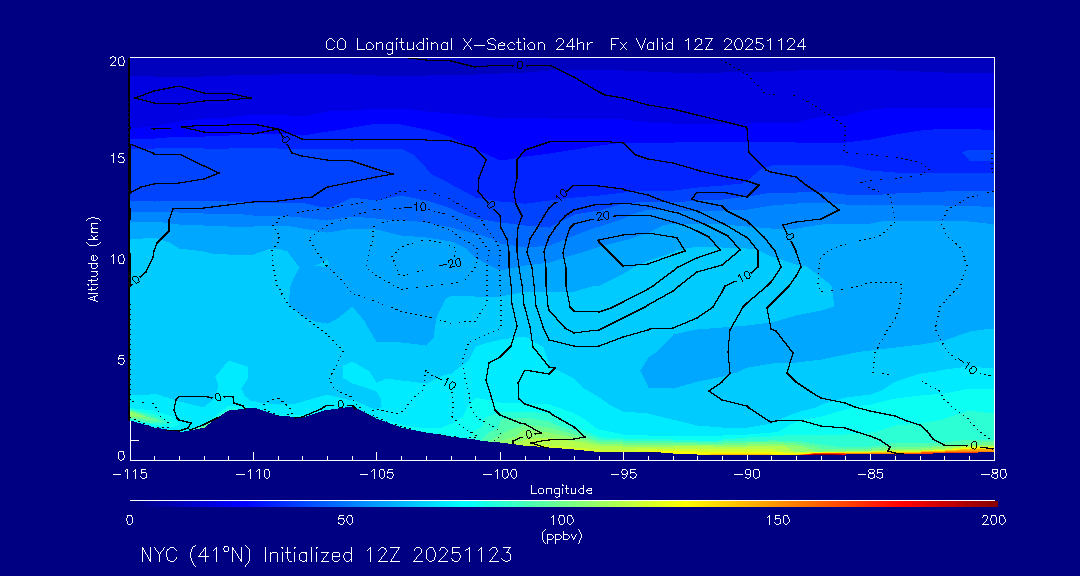Click the 0 label on color scale

(x=129, y=520)
